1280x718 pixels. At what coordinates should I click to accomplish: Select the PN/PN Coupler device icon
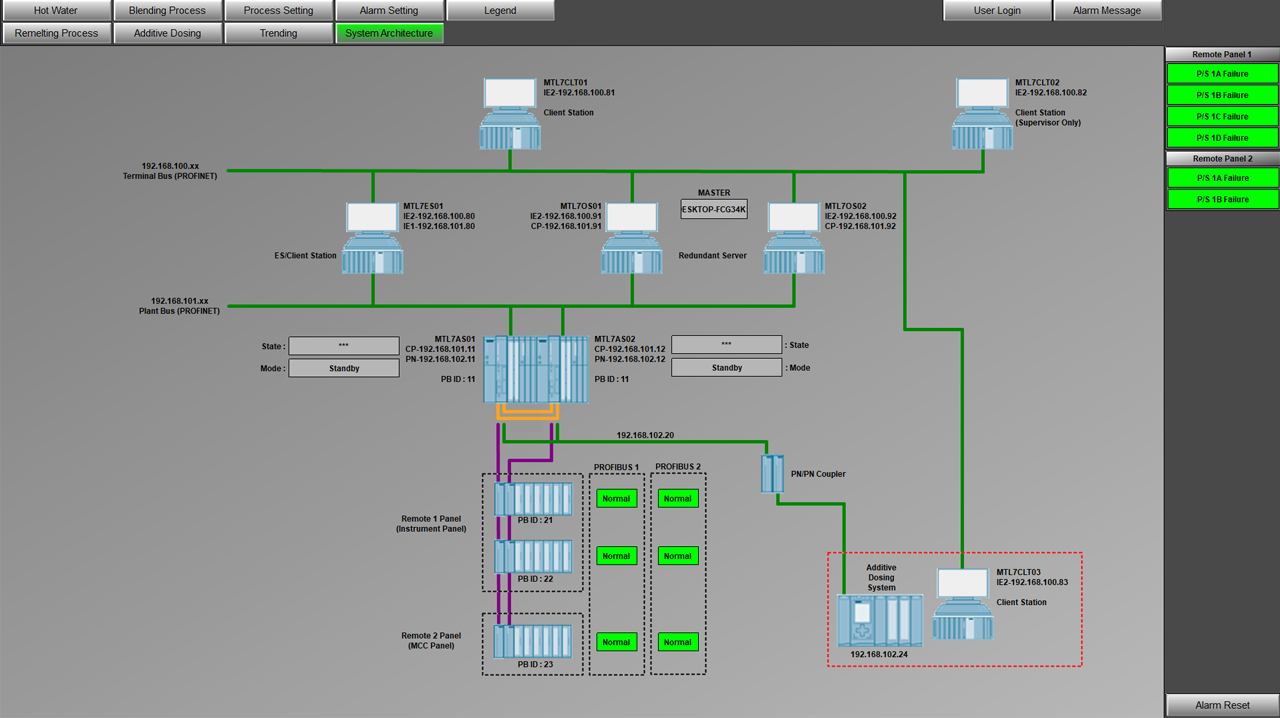tap(772, 473)
